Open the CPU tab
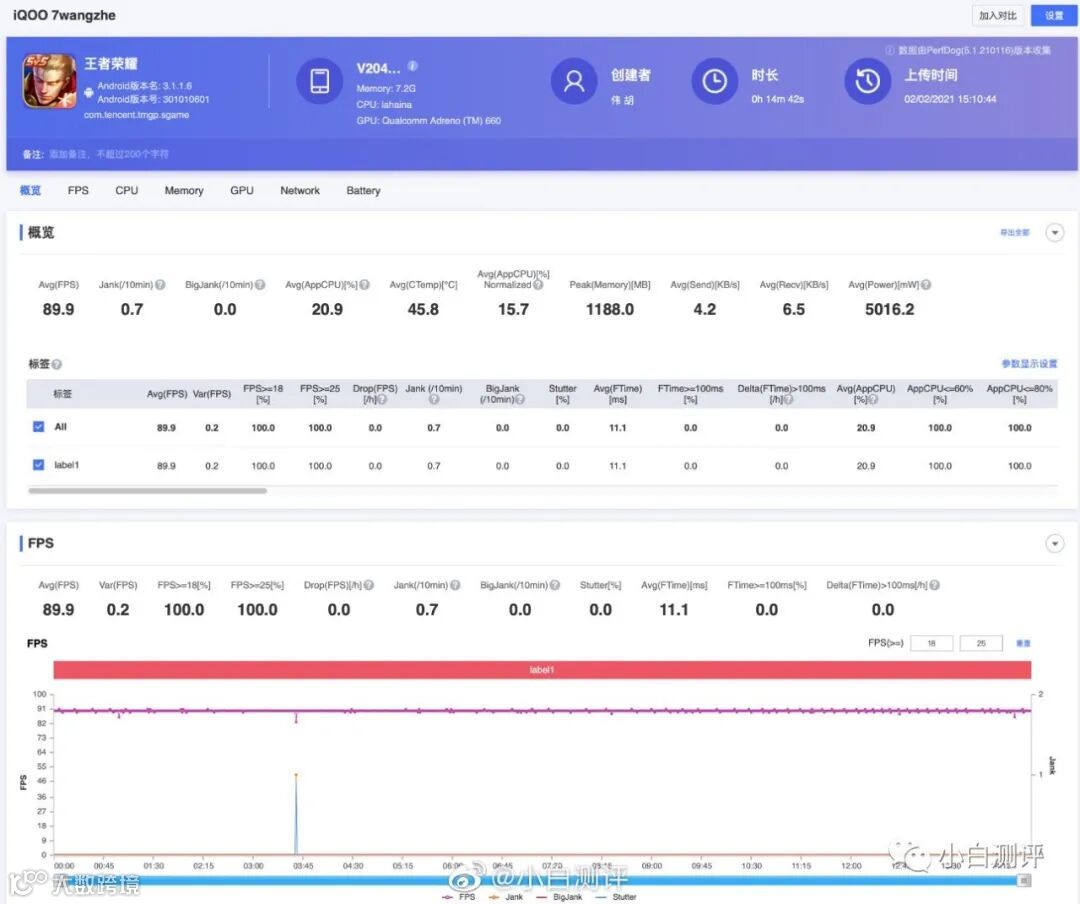 click(127, 190)
